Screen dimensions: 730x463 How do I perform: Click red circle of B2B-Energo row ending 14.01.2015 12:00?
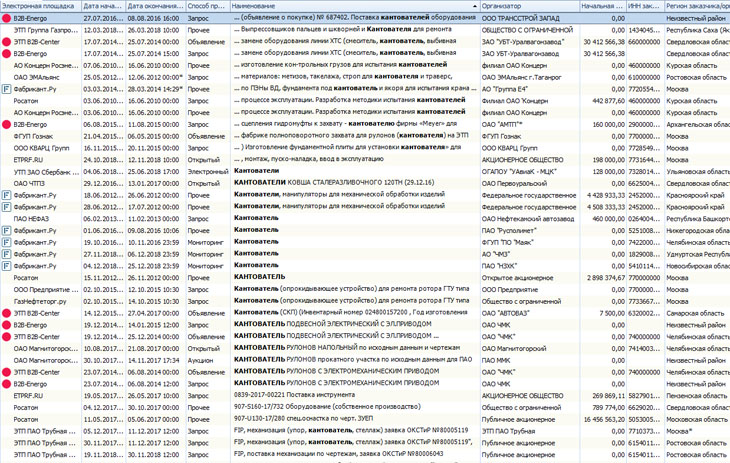6,325
